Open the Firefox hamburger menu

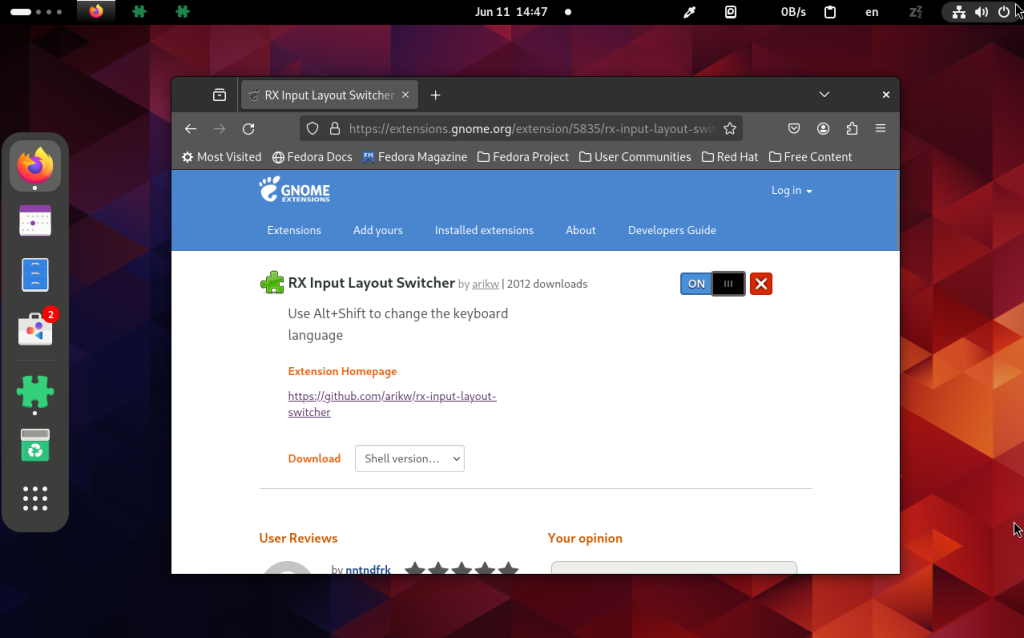coord(880,129)
